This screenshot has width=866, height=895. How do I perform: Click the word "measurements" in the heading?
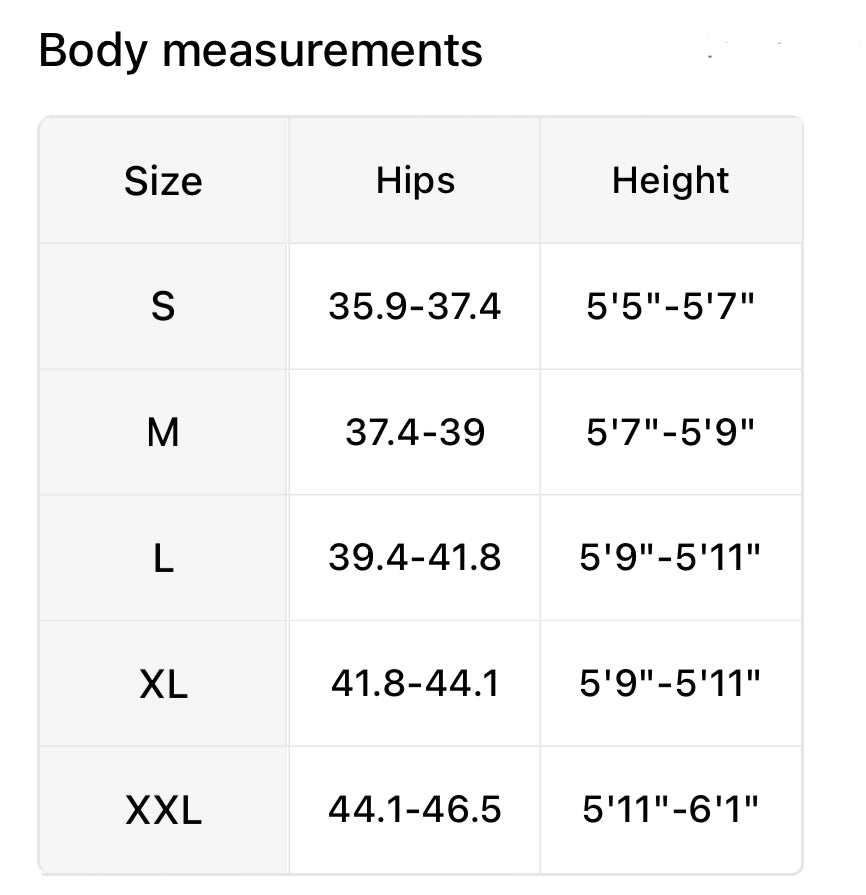(x=322, y=50)
